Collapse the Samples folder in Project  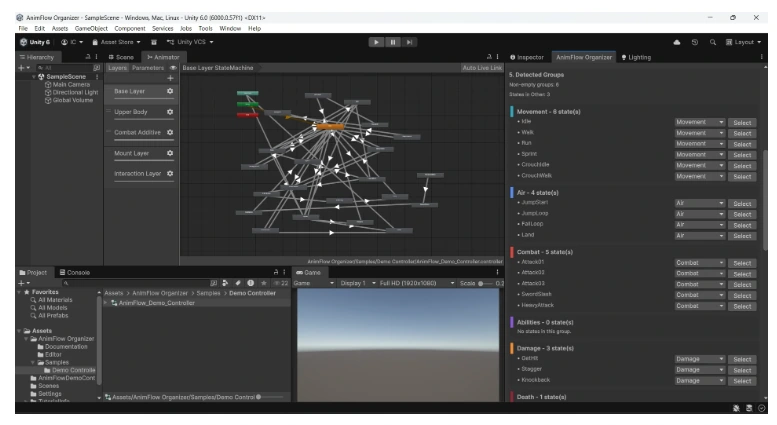pos(33,363)
